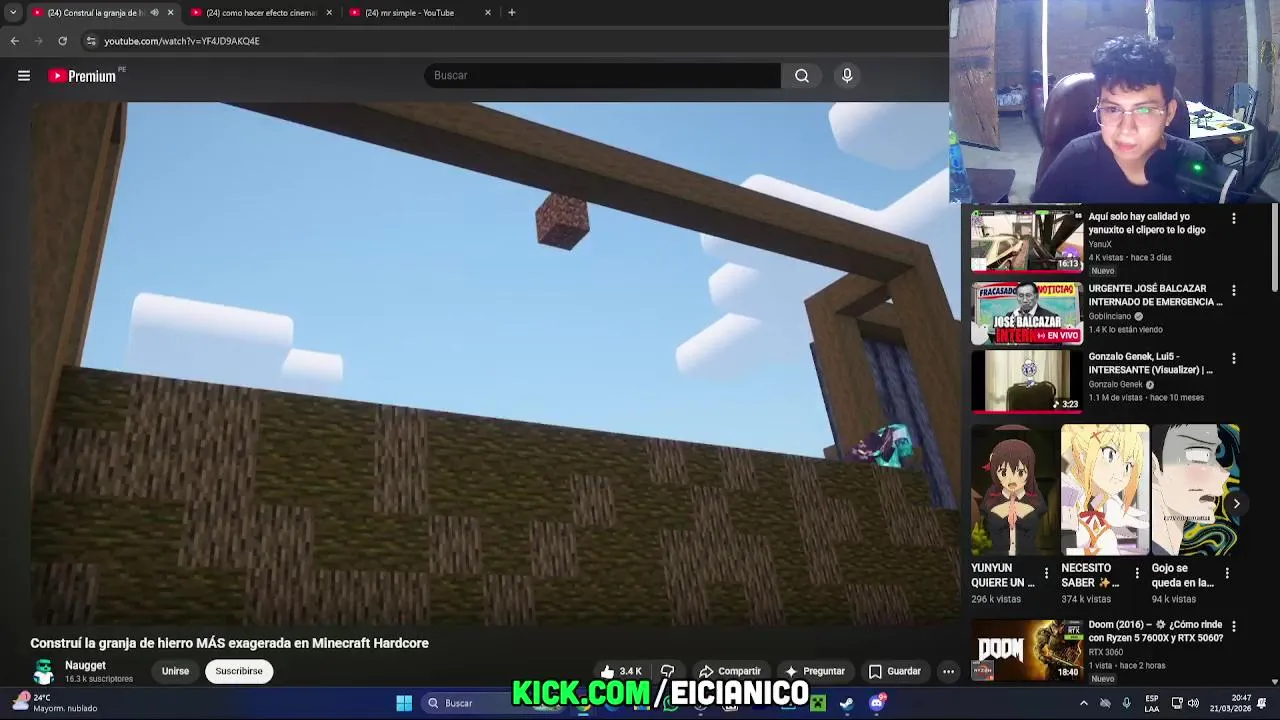The height and width of the screenshot is (720, 1280).
Task: Open Doom (2016) video thumbnail
Action: [x=1026, y=649]
